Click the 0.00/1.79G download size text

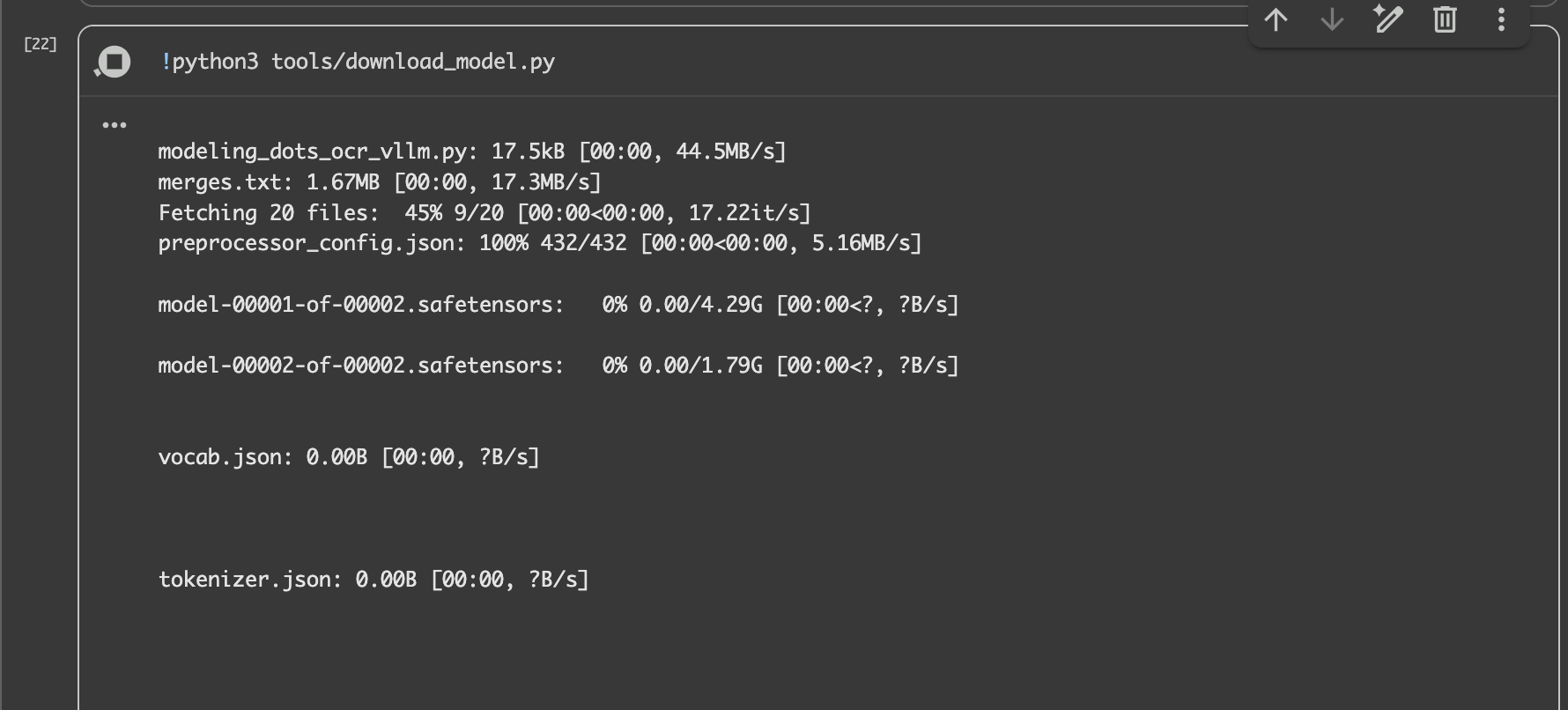click(700, 366)
